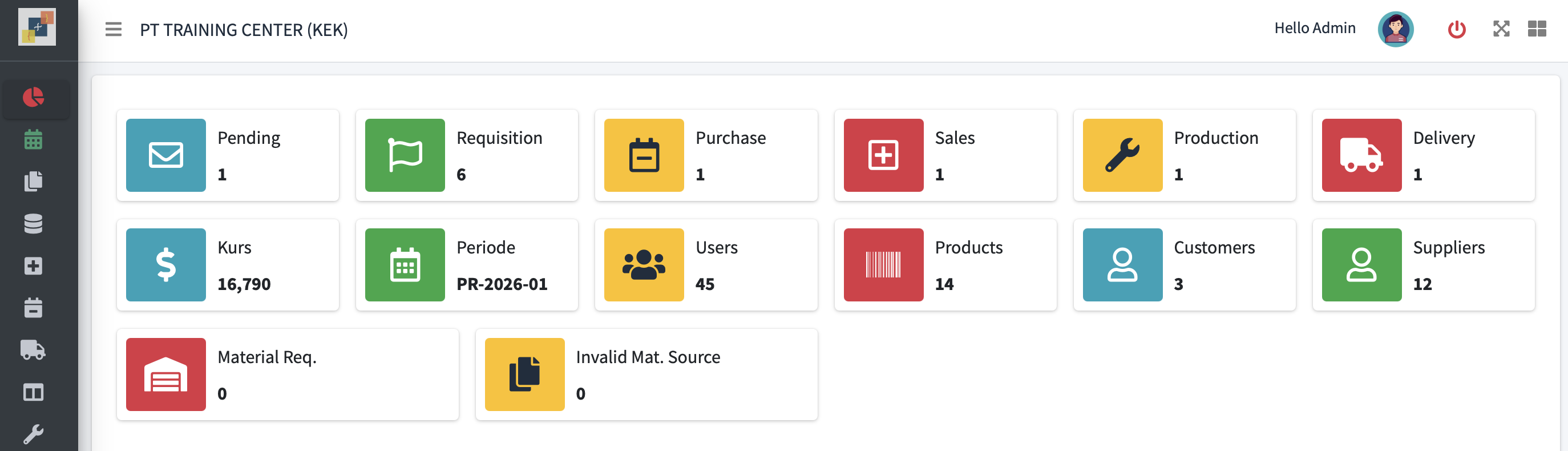Open the Kurs dollar card
Screen dimensions: 1568x451
pyautogui.click(x=227, y=265)
